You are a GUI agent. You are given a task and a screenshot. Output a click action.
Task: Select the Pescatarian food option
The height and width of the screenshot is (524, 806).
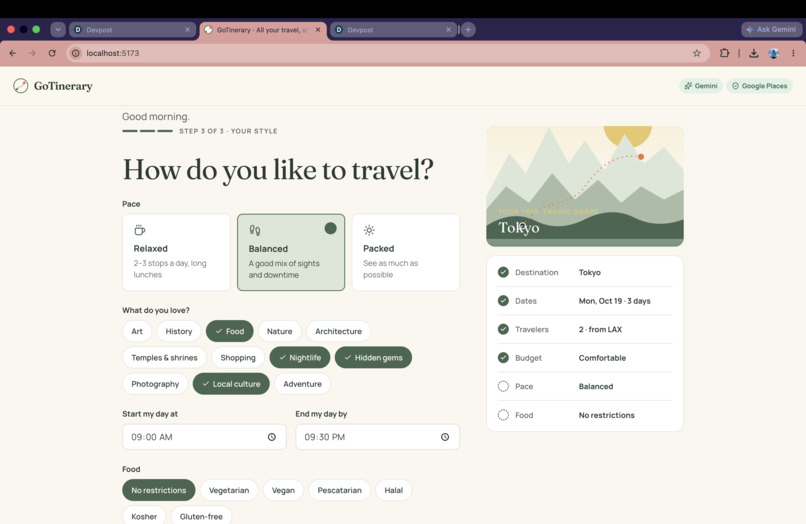[x=340, y=490]
